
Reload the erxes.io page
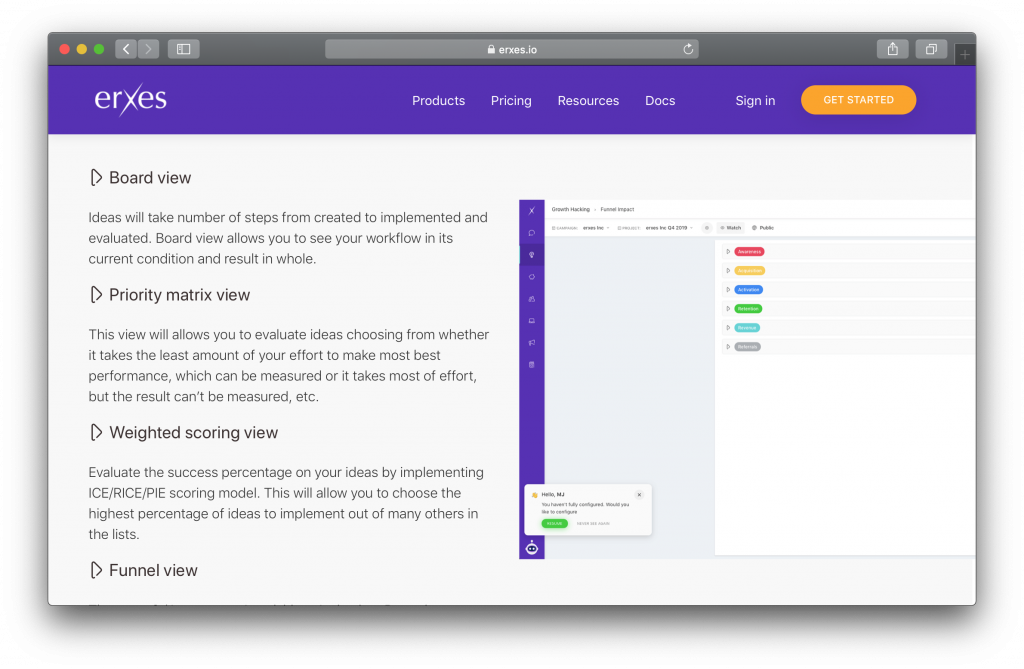coord(688,49)
